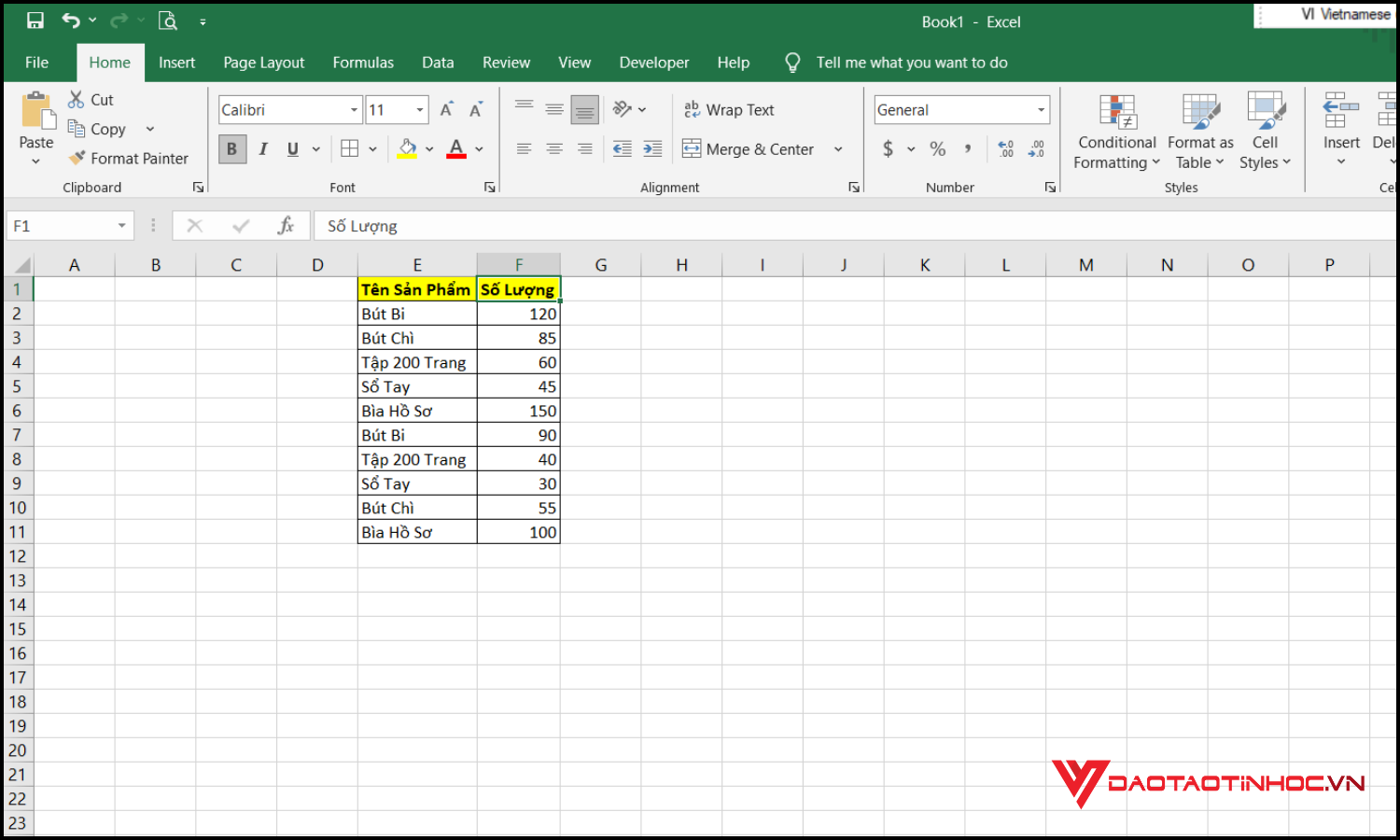Toggle bold formatting on the selected cell
1400x840 pixels.
point(231,148)
